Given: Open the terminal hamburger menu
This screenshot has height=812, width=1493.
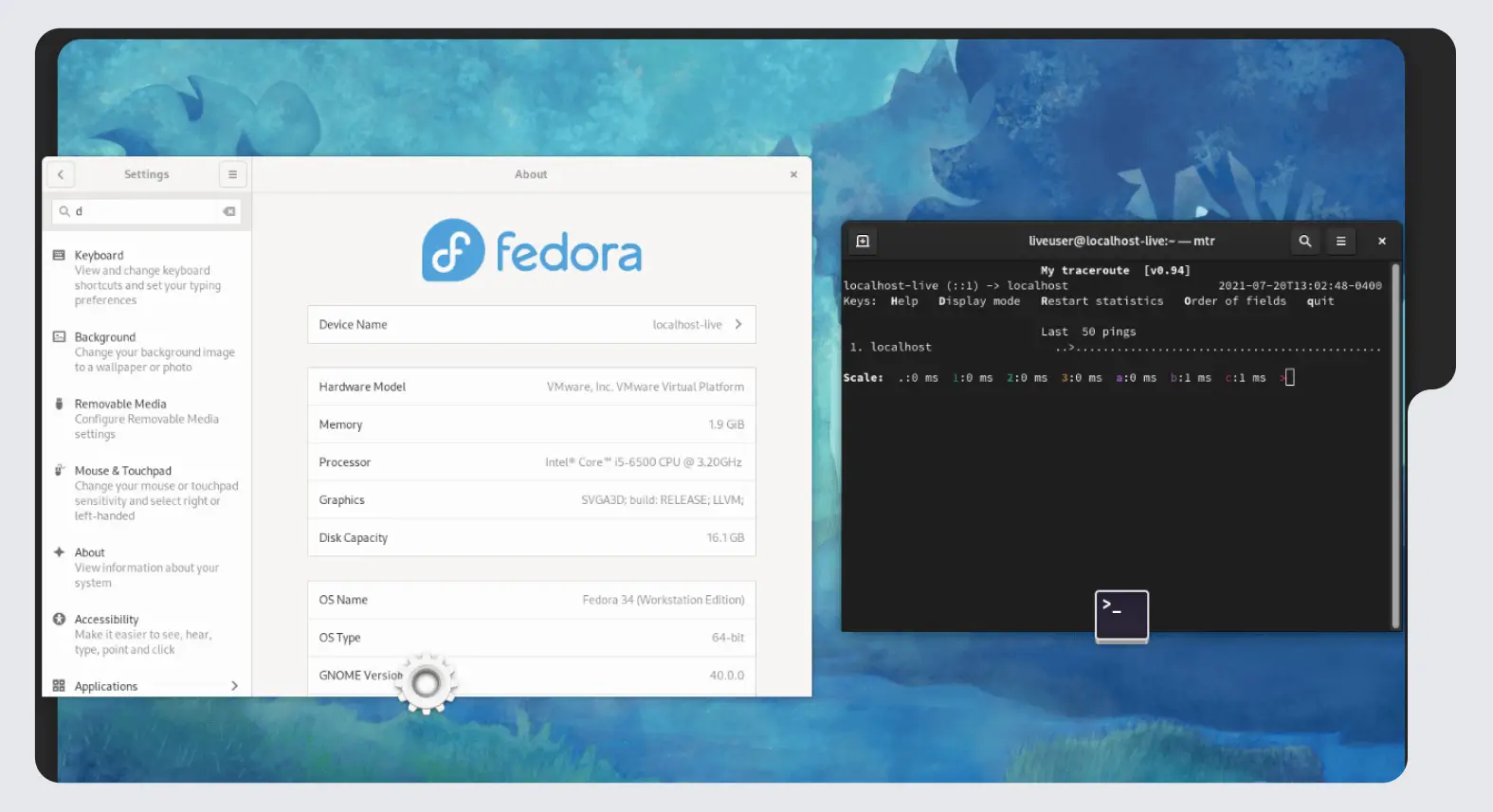Looking at the screenshot, I should 1340,241.
